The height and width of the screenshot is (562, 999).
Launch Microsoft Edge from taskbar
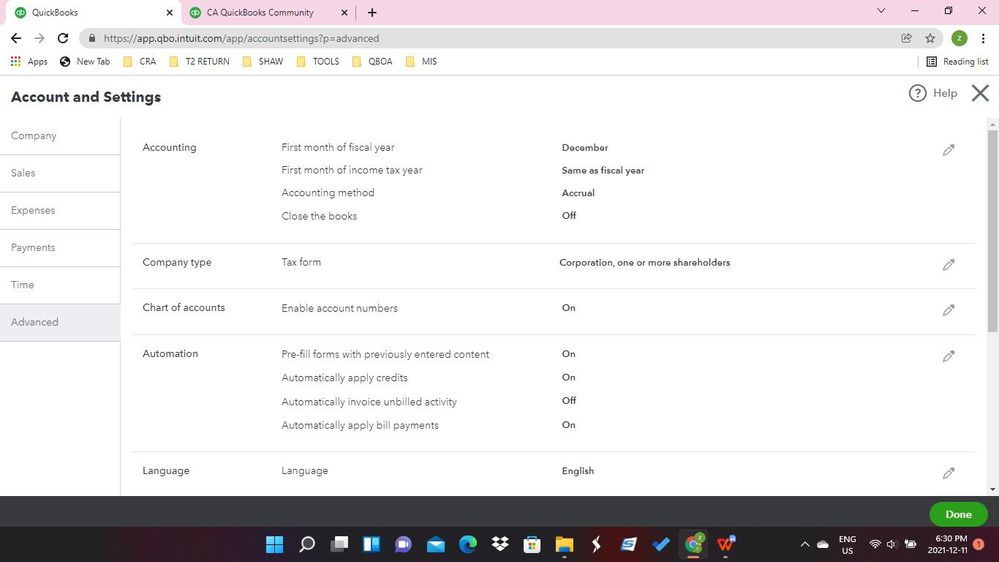pyautogui.click(x=468, y=544)
